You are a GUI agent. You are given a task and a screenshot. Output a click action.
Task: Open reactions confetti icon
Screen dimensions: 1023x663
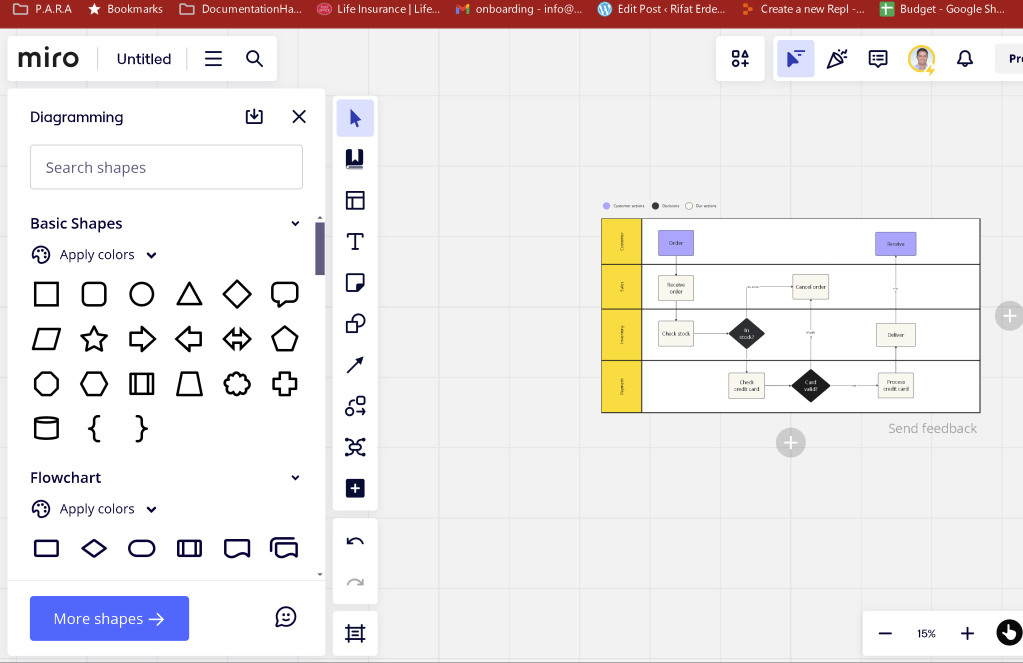click(836, 59)
